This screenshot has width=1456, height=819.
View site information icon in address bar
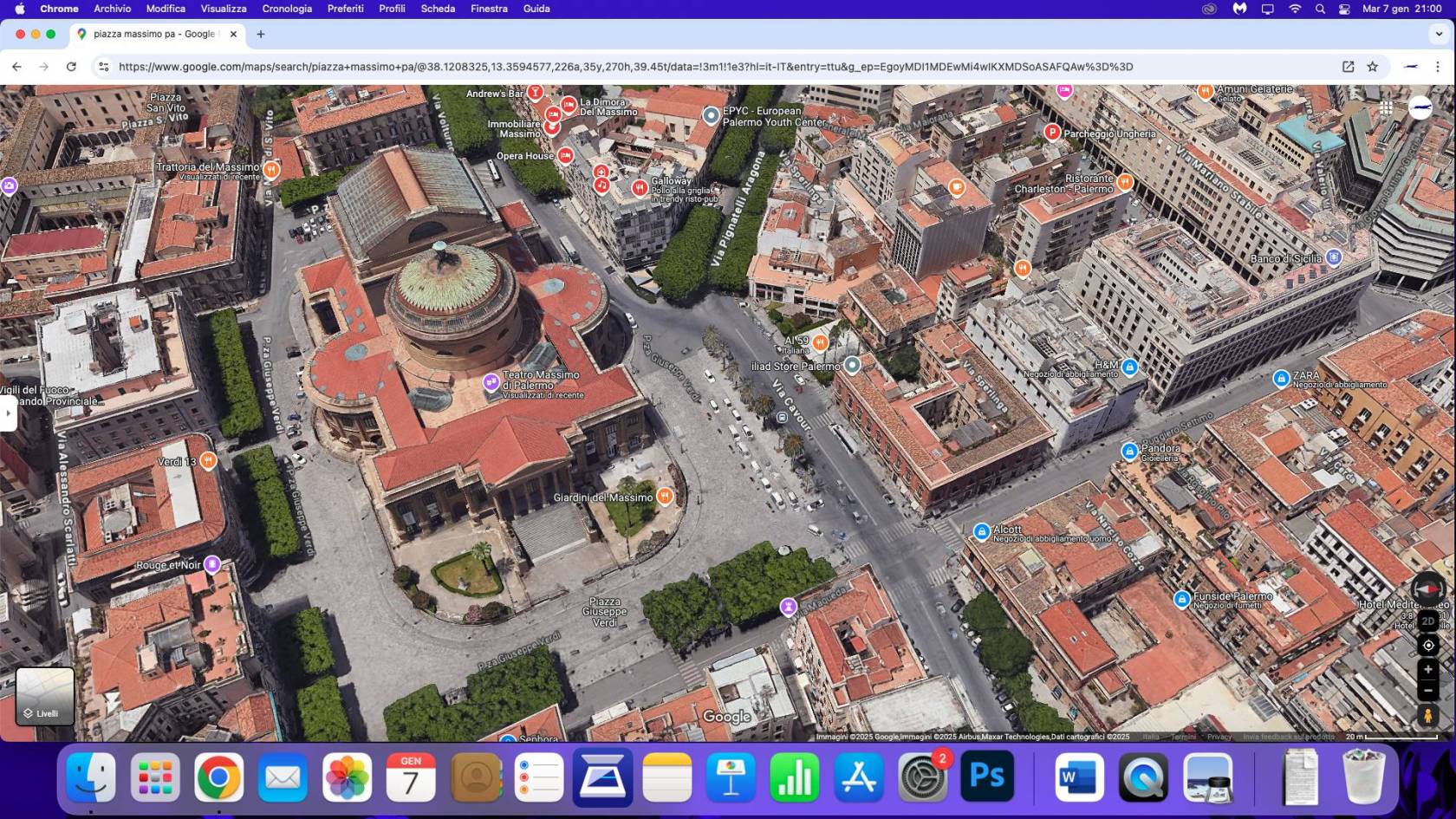click(103, 67)
